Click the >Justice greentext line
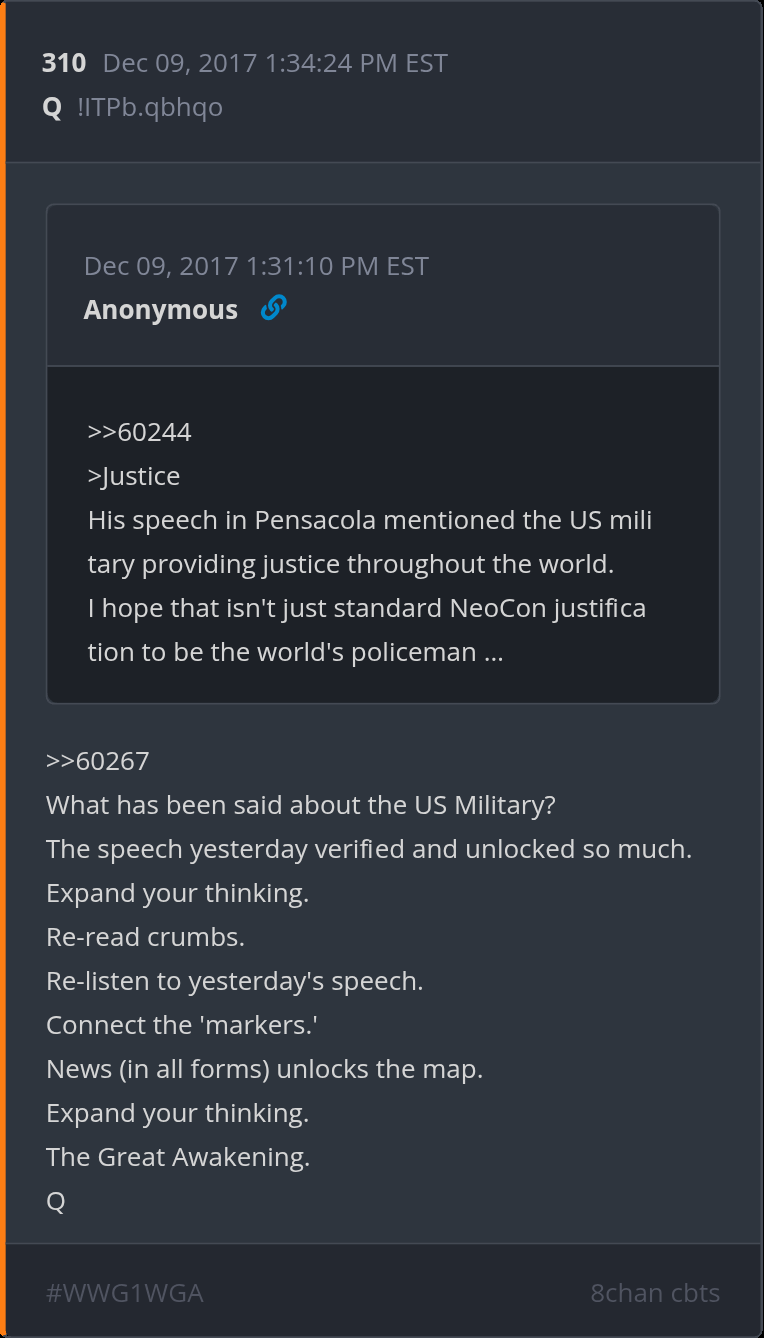This screenshot has height=1338, width=764. click(x=134, y=476)
